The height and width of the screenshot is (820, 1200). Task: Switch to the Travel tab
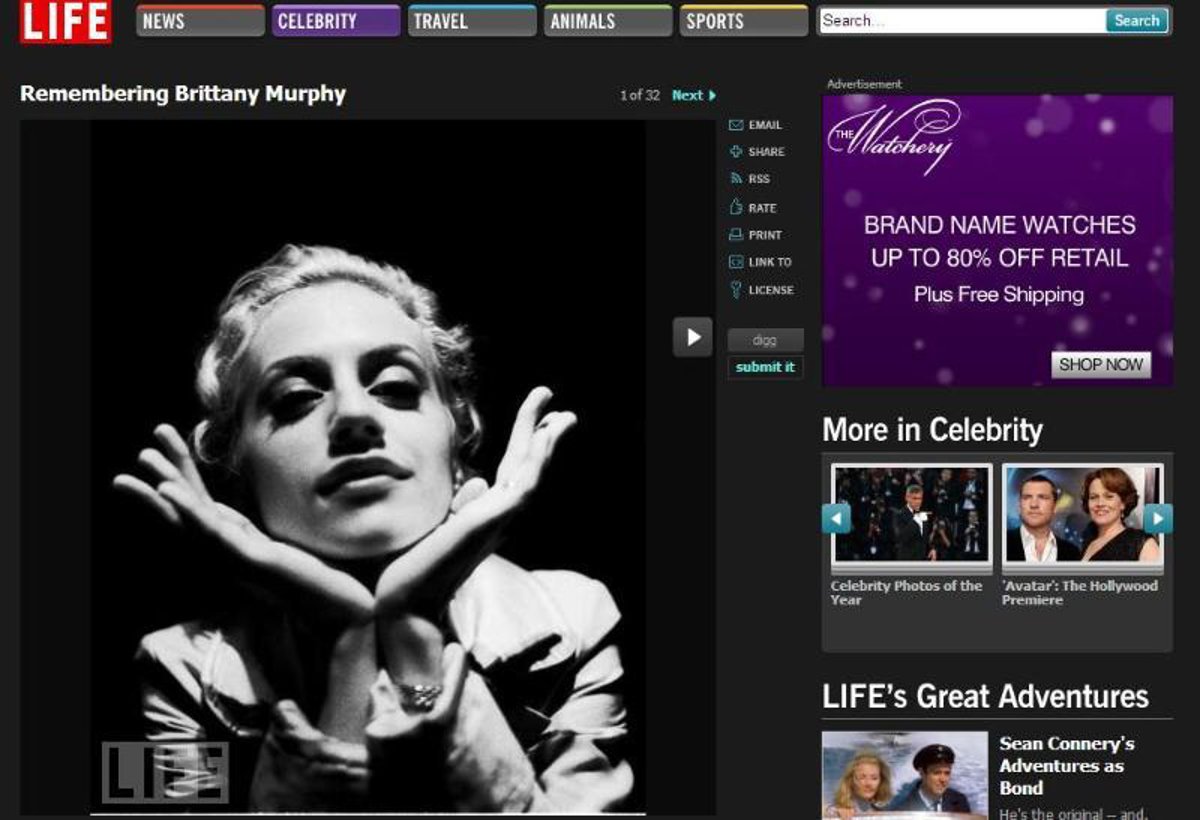(472, 21)
